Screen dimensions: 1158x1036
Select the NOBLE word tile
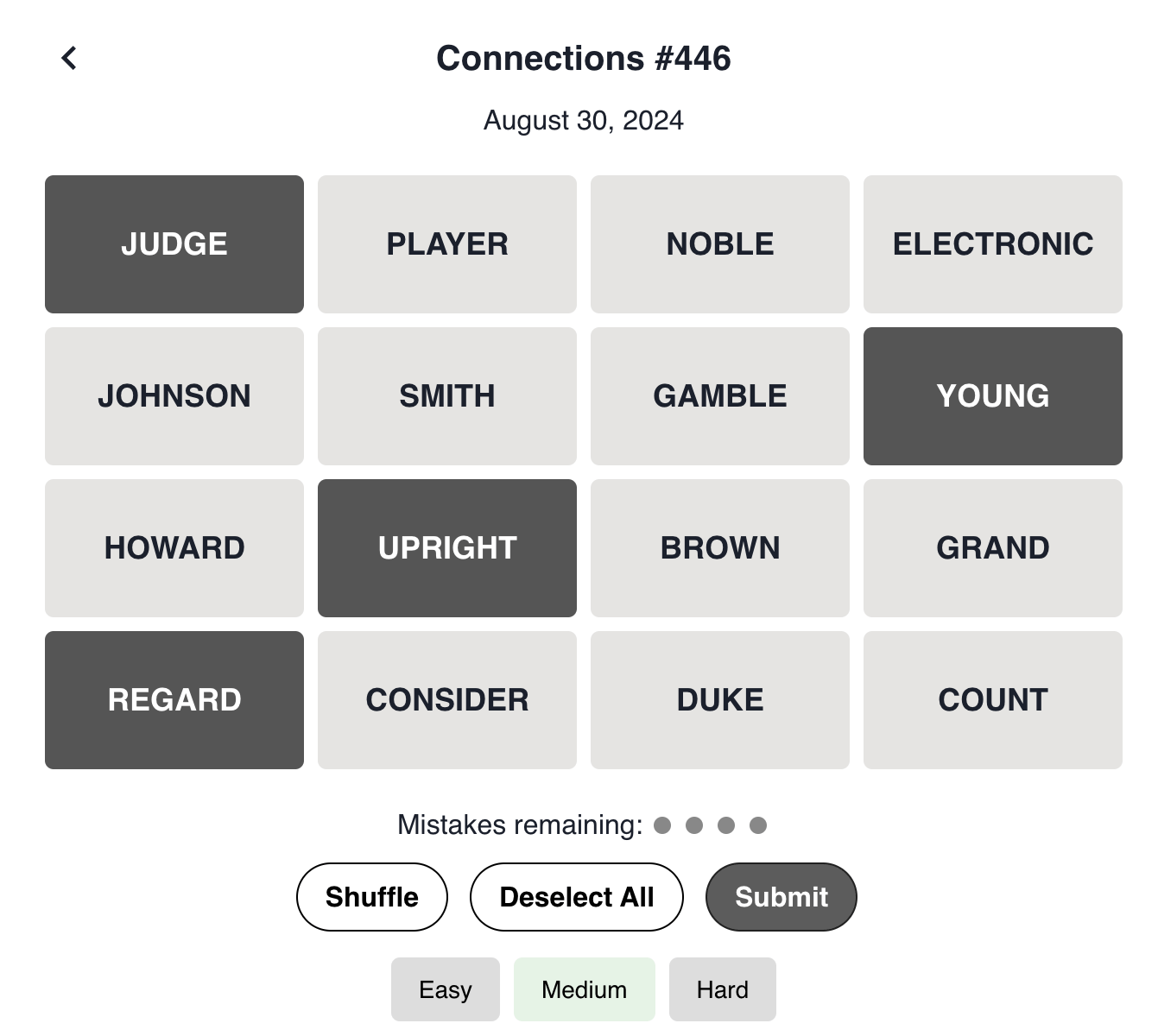click(719, 243)
